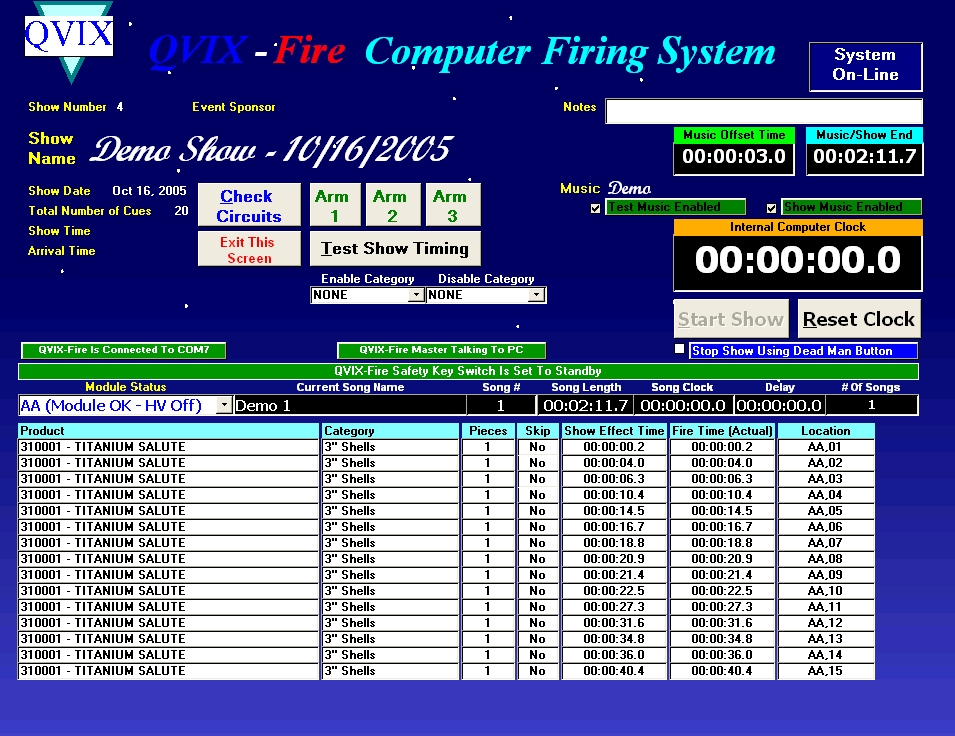Click the Pieces cell in the AA,07 row
The image size is (955, 736).
(x=488, y=543)
